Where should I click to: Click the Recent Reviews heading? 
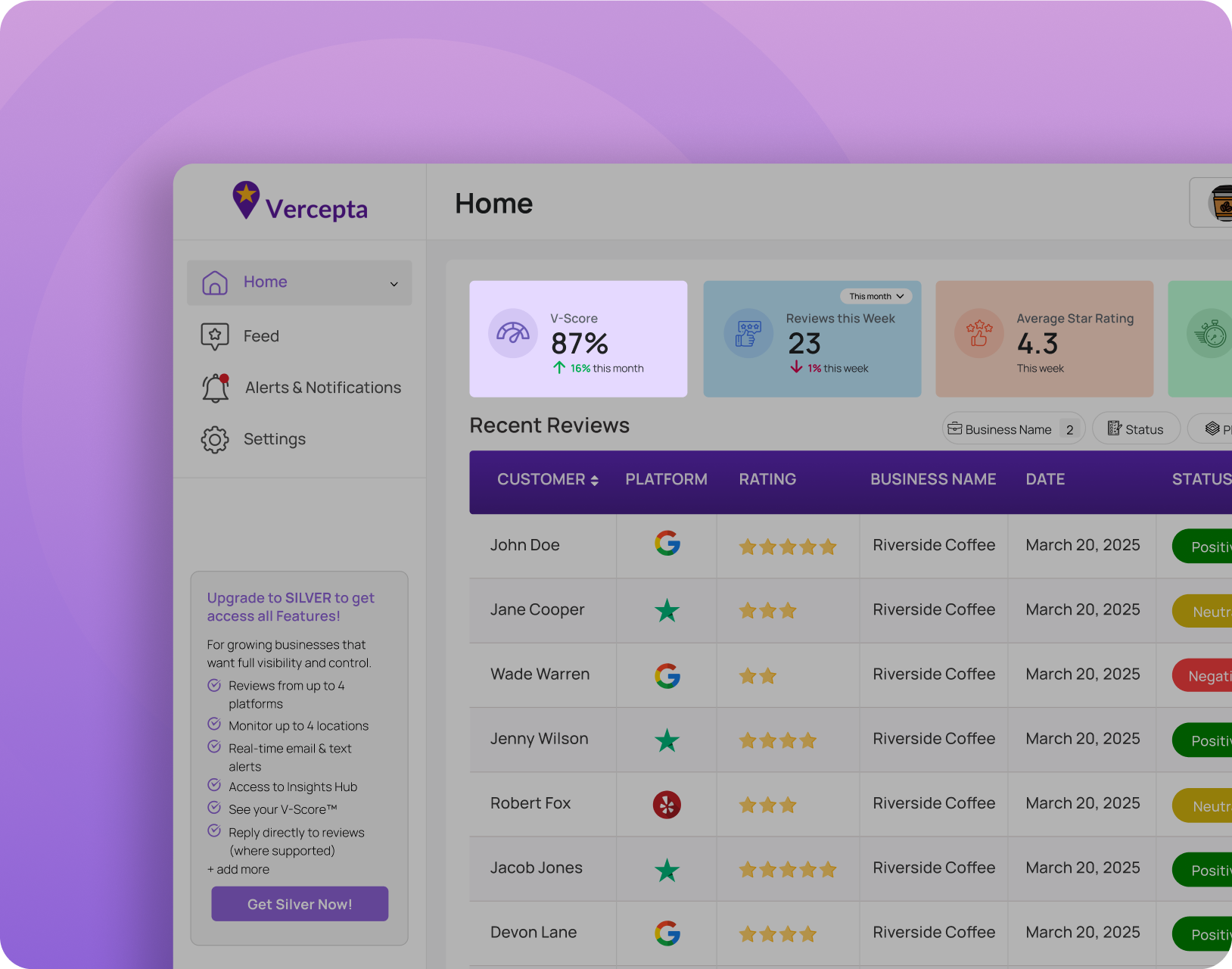(549, 425)
